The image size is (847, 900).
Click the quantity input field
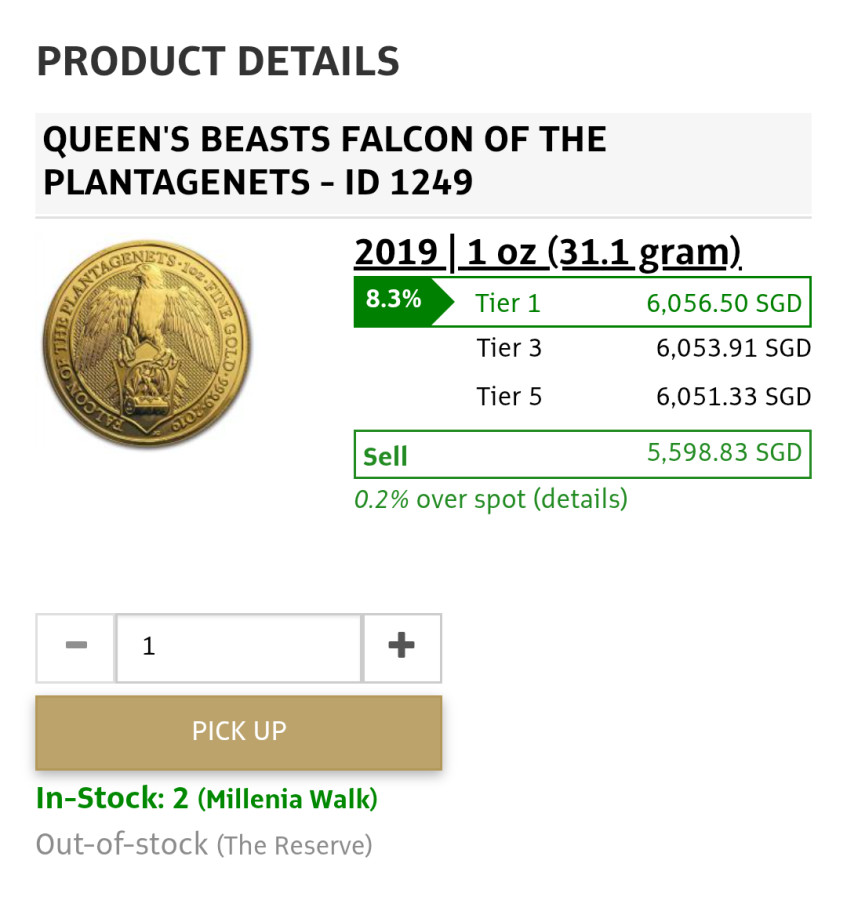click(x=239, y=647)
